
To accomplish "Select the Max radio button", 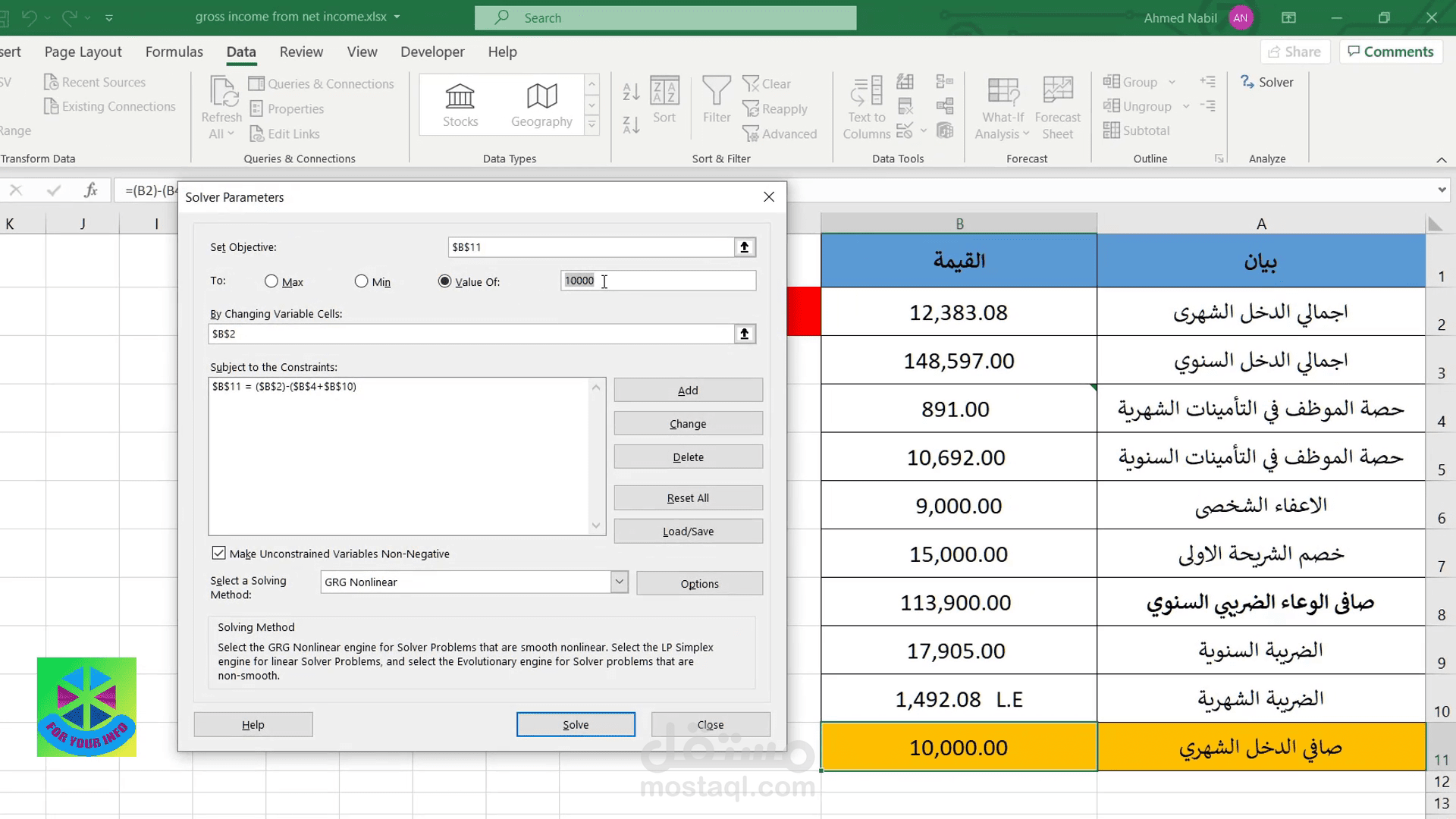I will coord(271,281).
